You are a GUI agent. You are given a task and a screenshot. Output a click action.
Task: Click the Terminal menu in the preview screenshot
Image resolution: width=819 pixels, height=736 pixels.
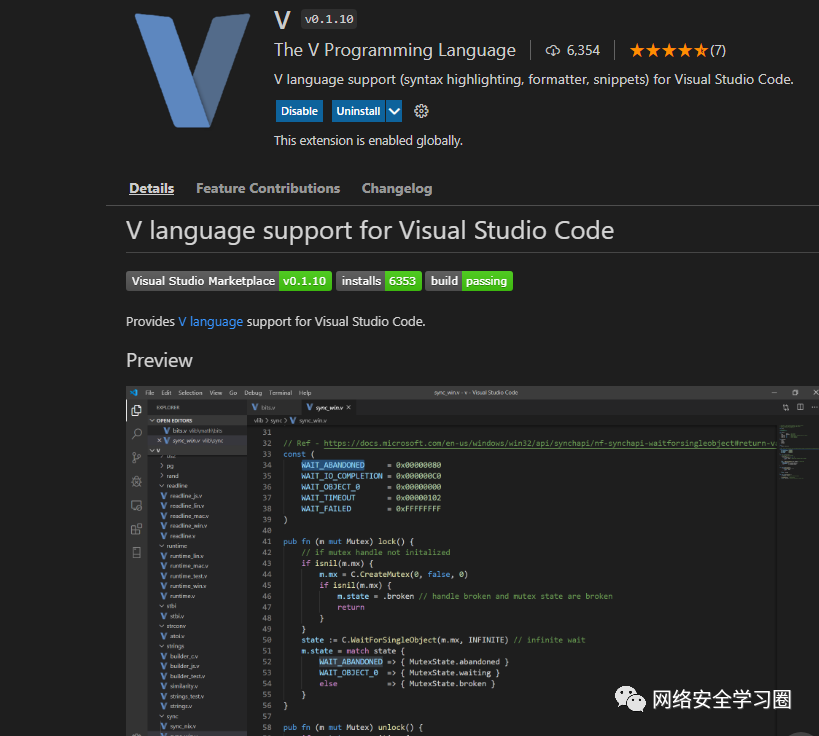280,393
